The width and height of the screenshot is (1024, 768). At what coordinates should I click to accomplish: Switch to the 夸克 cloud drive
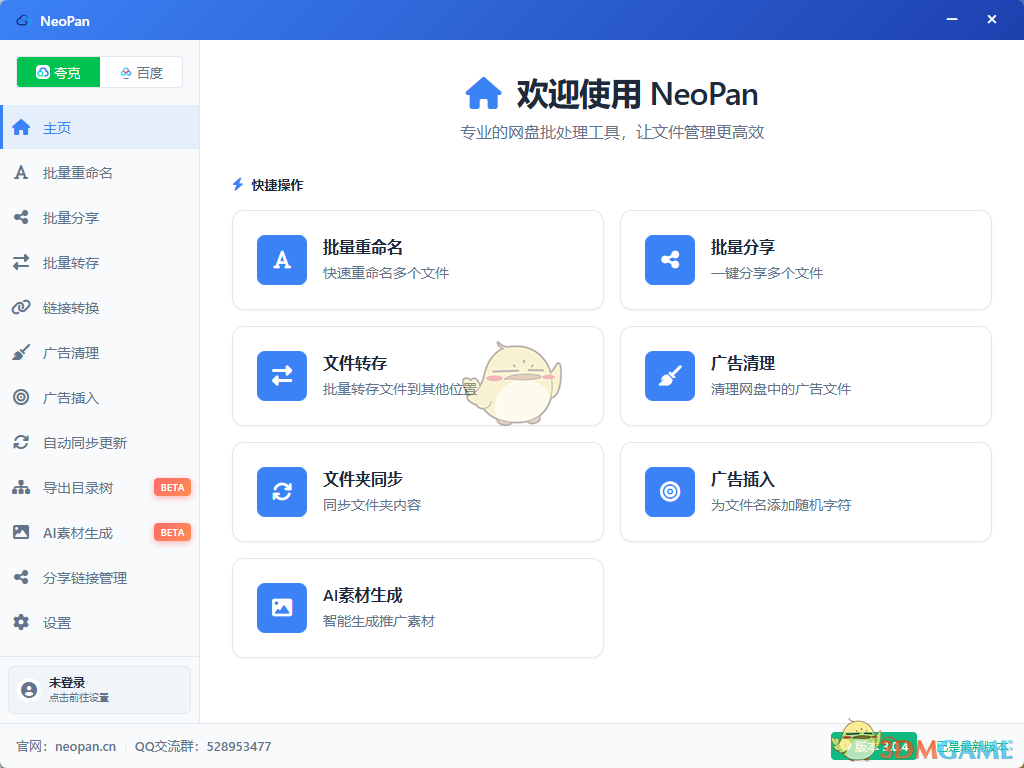(59, 72)
